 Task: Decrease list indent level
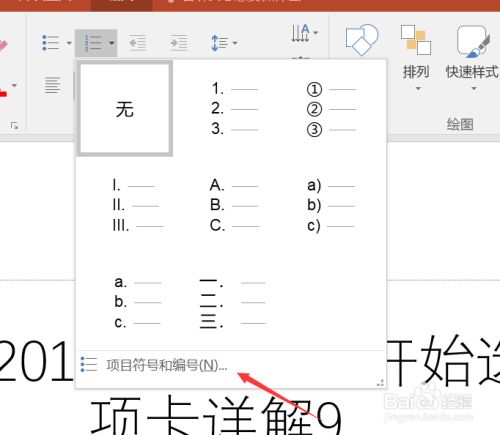(137, 43)
